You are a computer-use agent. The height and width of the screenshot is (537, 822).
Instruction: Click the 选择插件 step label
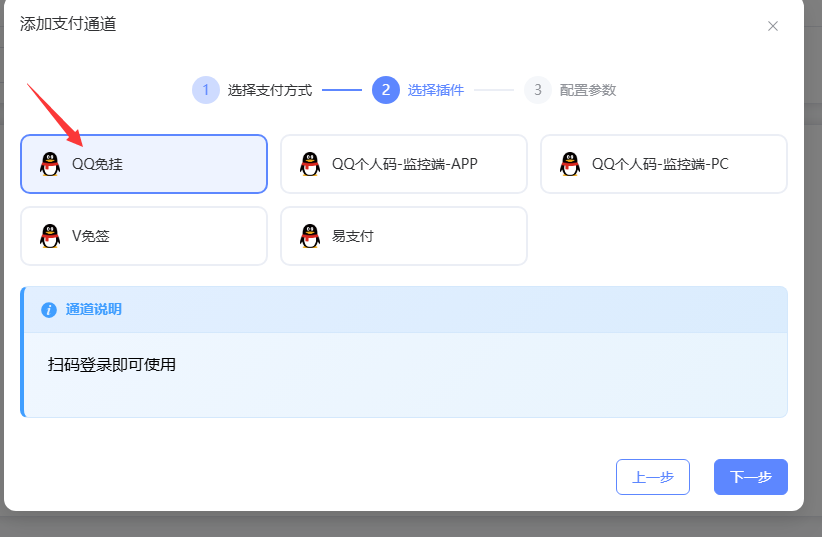point(436,90)
